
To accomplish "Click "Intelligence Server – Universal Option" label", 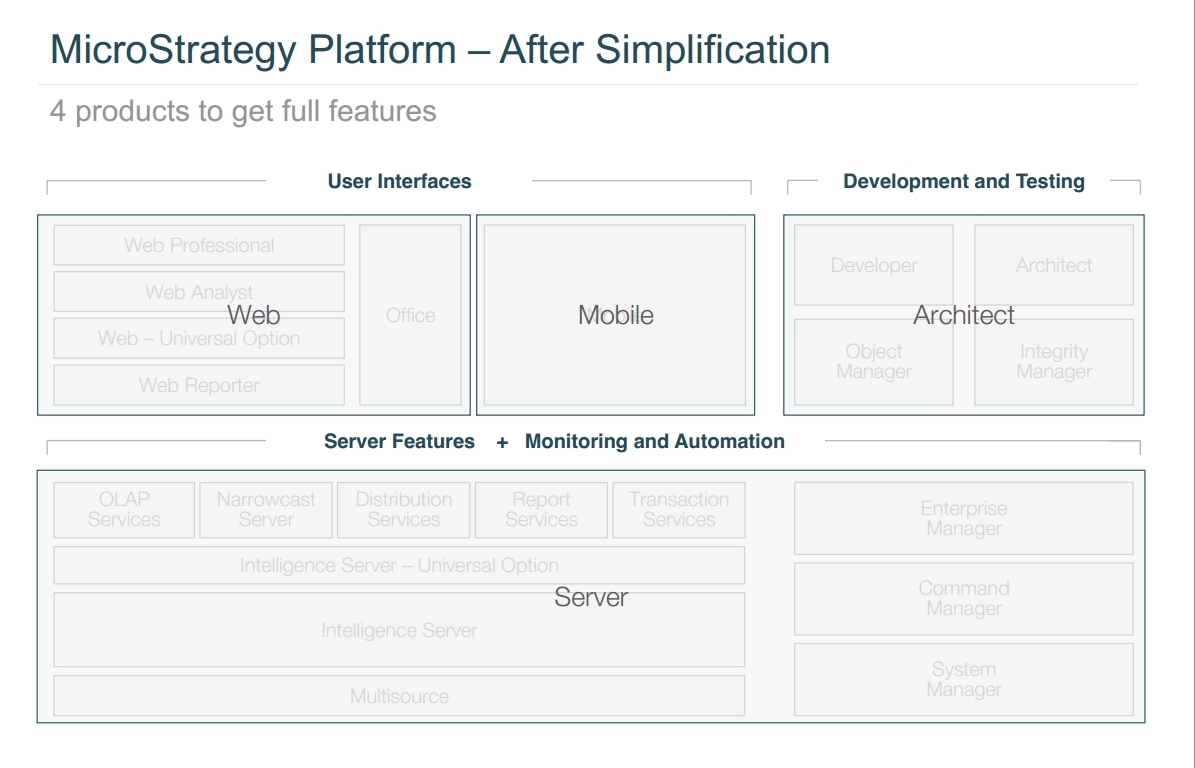I will tap(399, 565).
